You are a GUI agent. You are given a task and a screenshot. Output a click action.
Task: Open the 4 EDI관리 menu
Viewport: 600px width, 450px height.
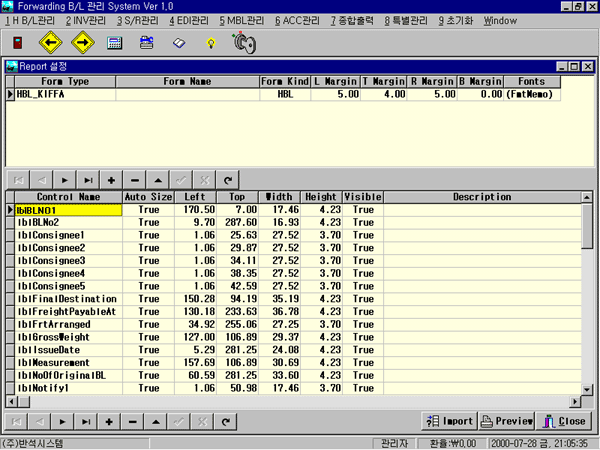(189, 21)
